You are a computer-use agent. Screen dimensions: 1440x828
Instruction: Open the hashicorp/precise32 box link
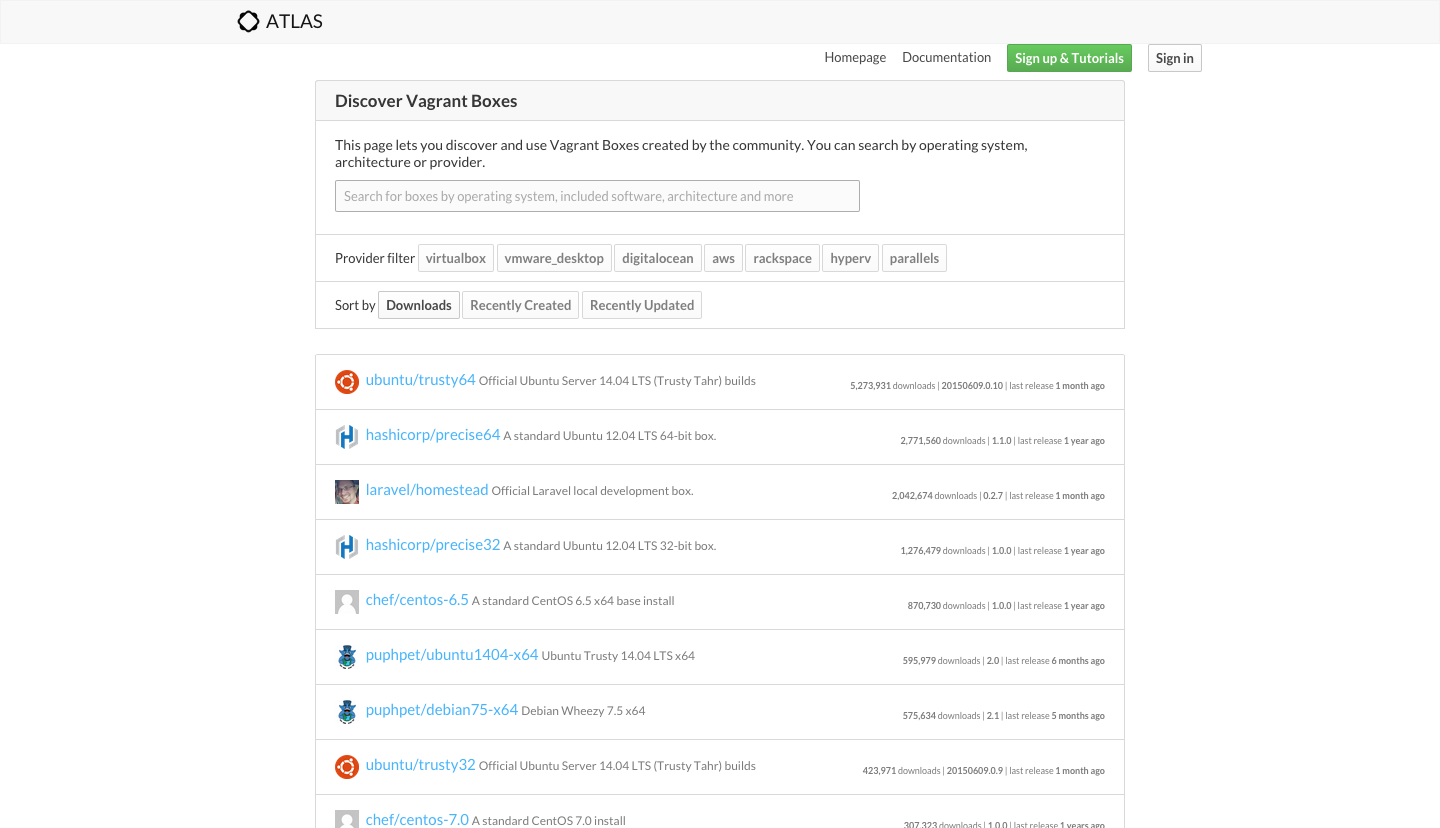(433, 545)
